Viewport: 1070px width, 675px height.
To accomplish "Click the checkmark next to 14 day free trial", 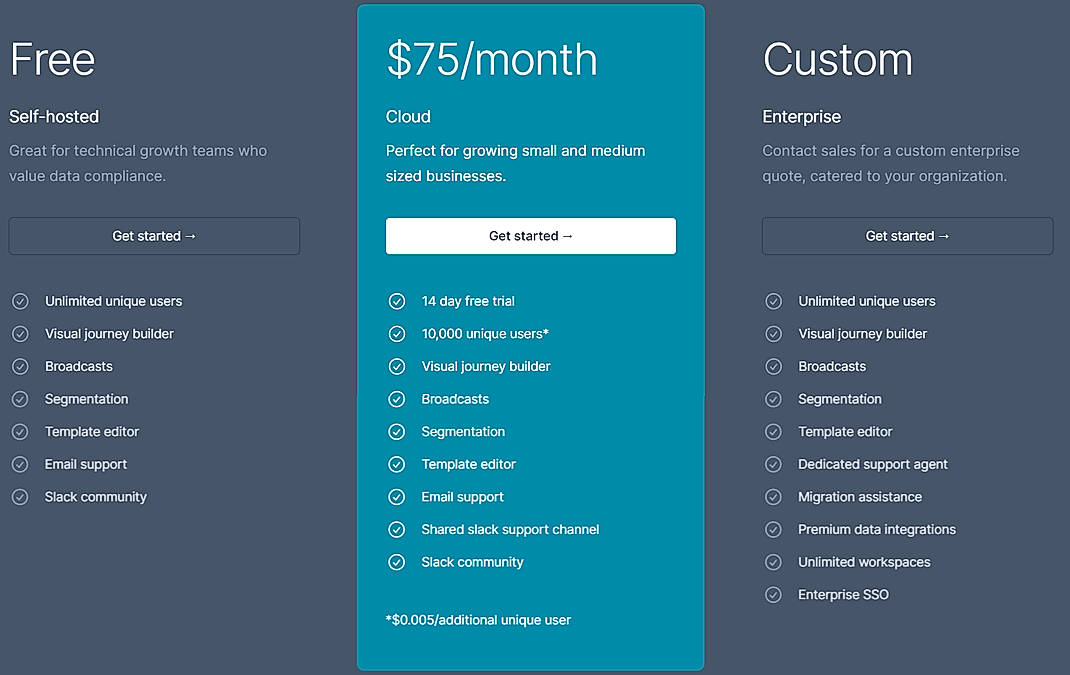I will click(397, 301).
